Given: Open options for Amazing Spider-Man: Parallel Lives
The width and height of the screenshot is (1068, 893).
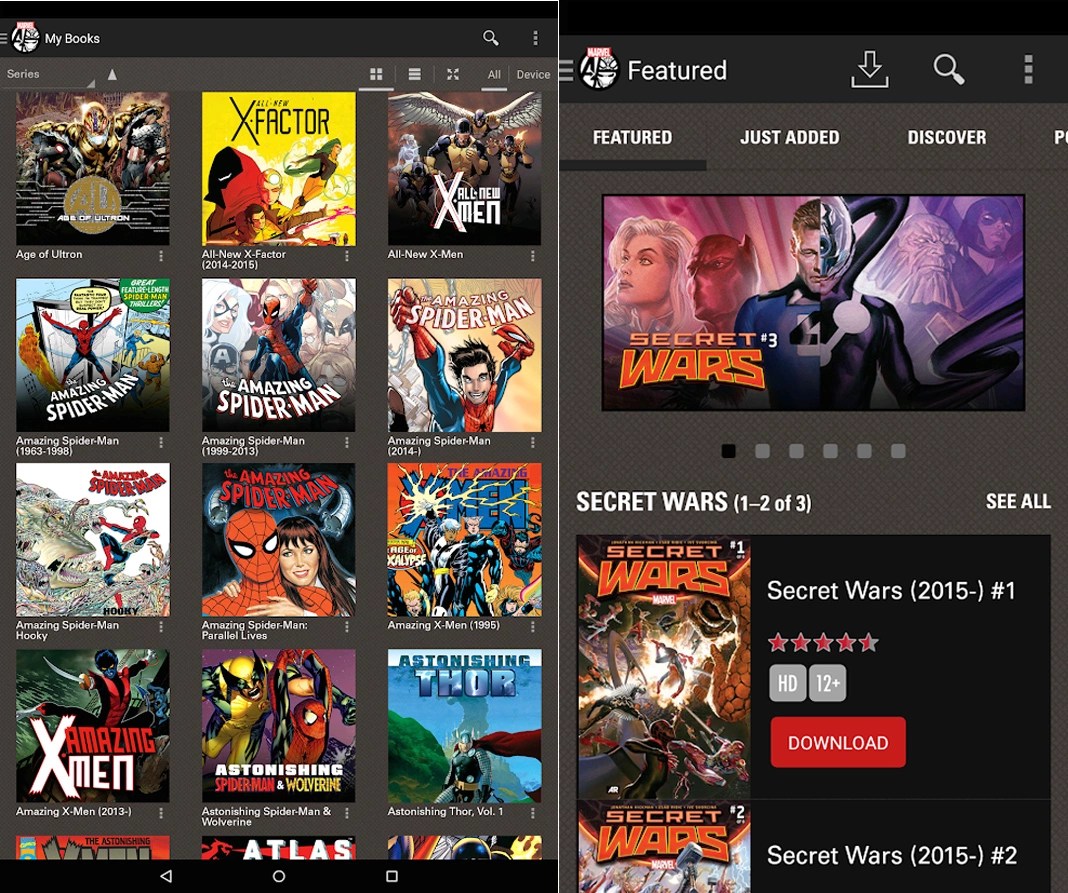Looking at the screenshot, I should pyautogui.click(x=347, y=627).
